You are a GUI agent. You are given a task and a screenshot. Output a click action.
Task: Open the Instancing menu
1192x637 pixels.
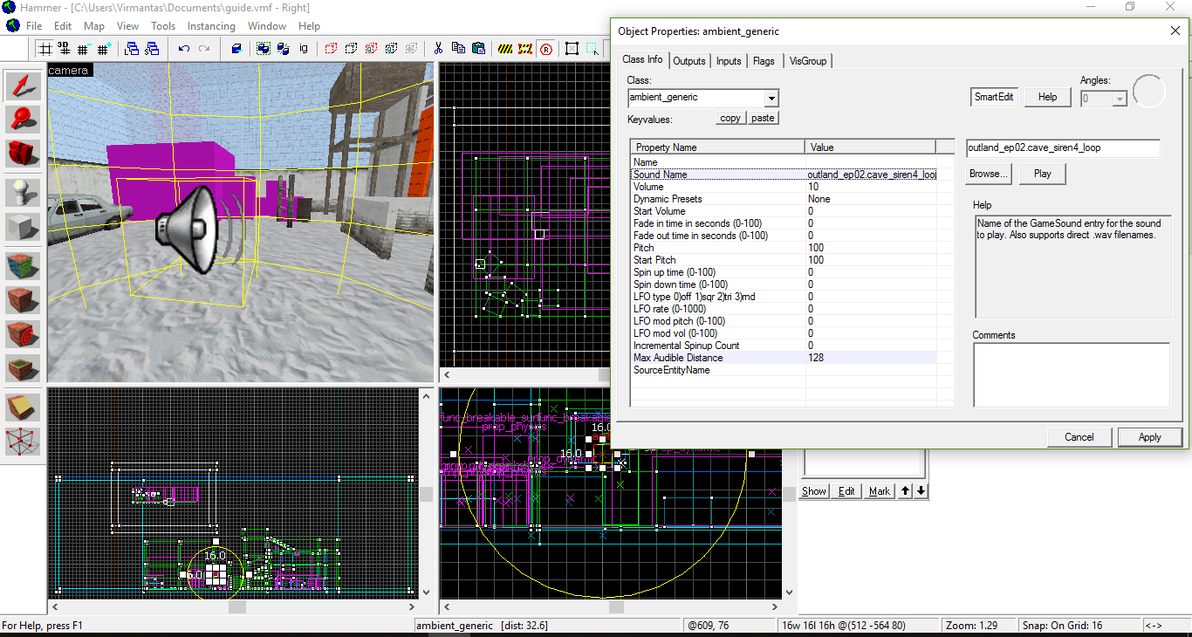211,26
